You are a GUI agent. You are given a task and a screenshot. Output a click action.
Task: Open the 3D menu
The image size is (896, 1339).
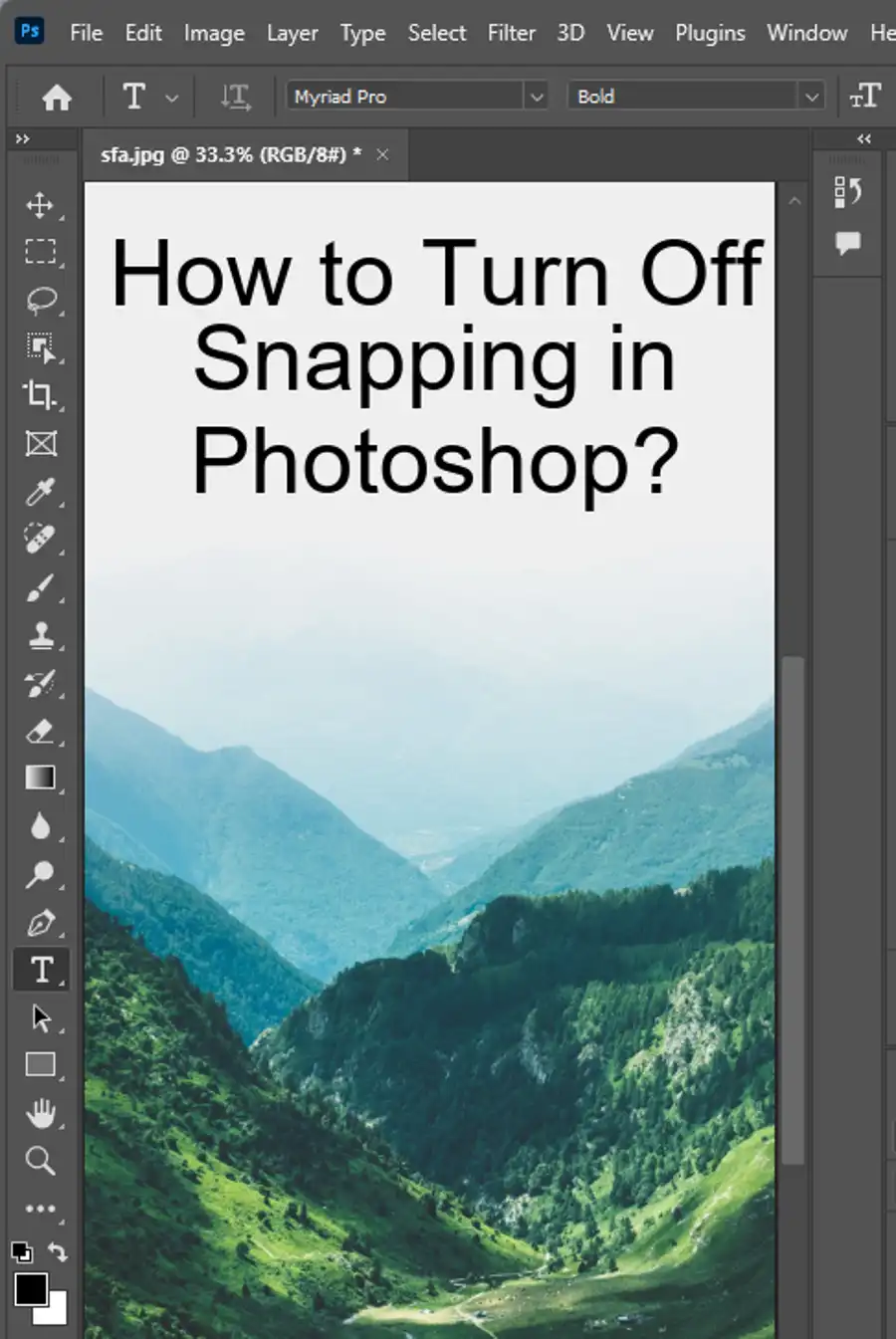[569, 33]
